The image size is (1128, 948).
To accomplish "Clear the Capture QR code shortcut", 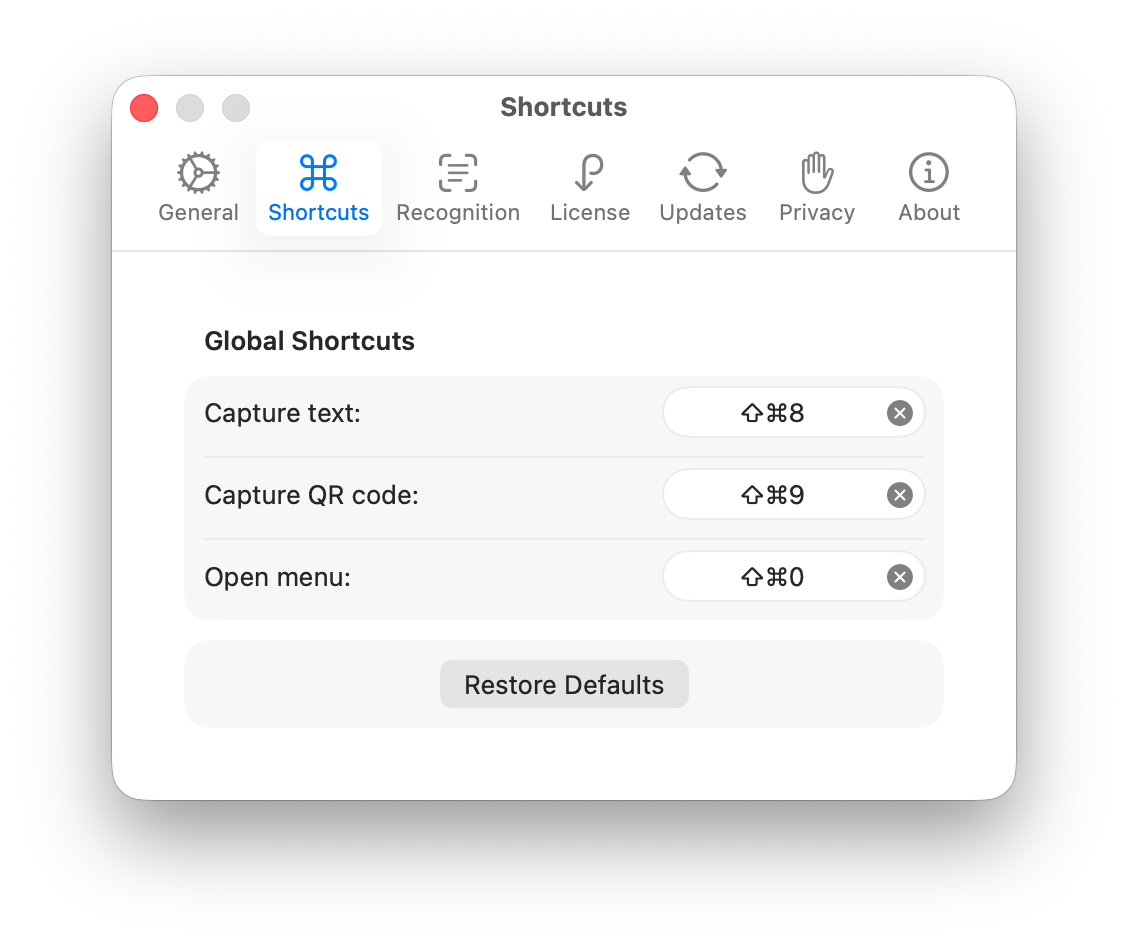I will click(899, 495).
